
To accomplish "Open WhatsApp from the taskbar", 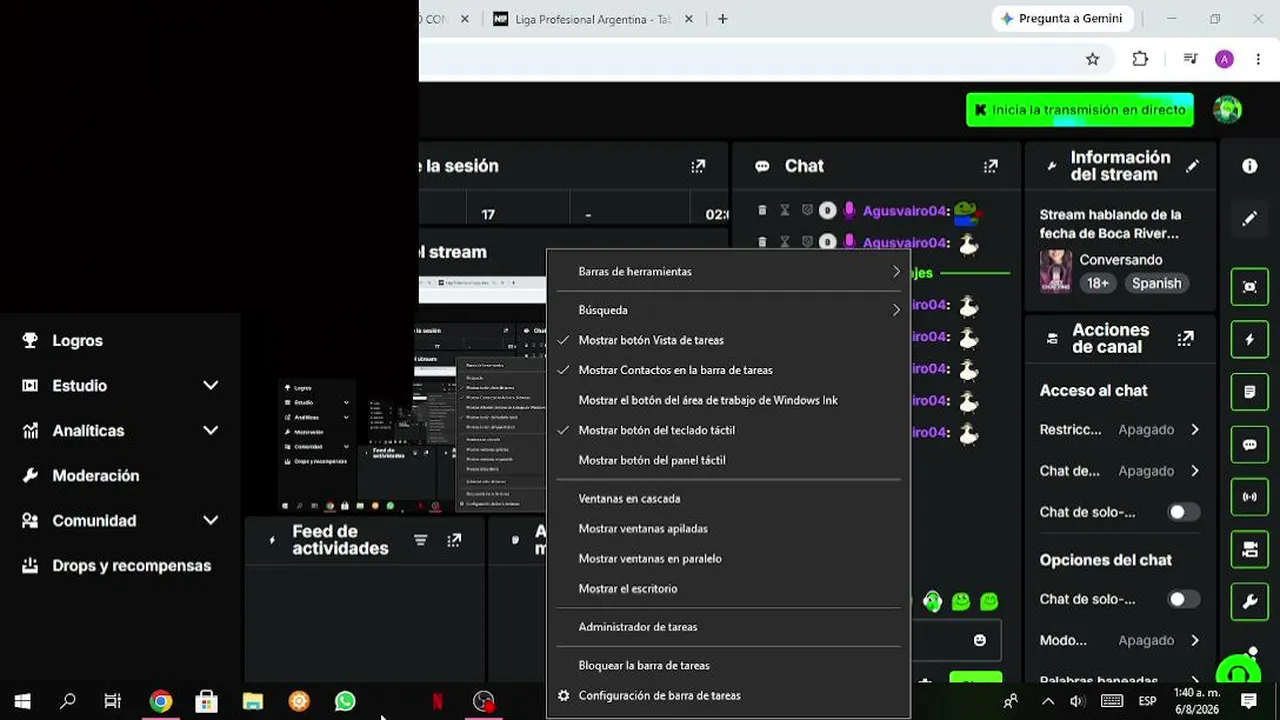I will click(x=345, y=701).
